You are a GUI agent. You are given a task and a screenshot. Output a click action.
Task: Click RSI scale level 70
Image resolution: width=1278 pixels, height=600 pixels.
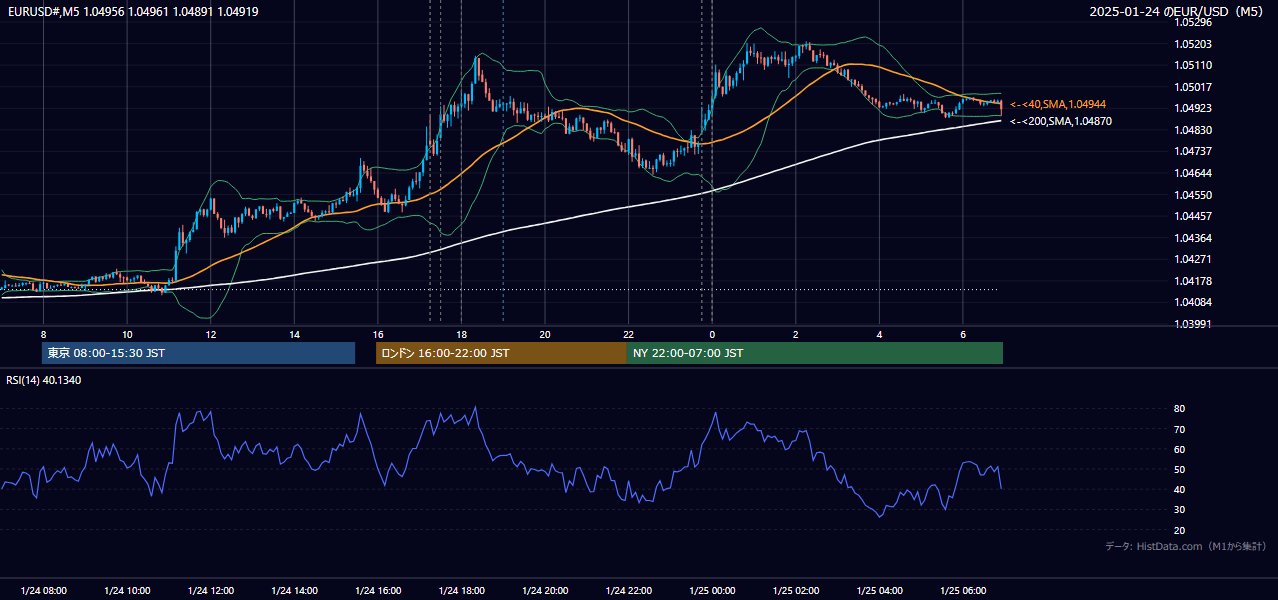pyautogui.click(x=1180, y=429)
